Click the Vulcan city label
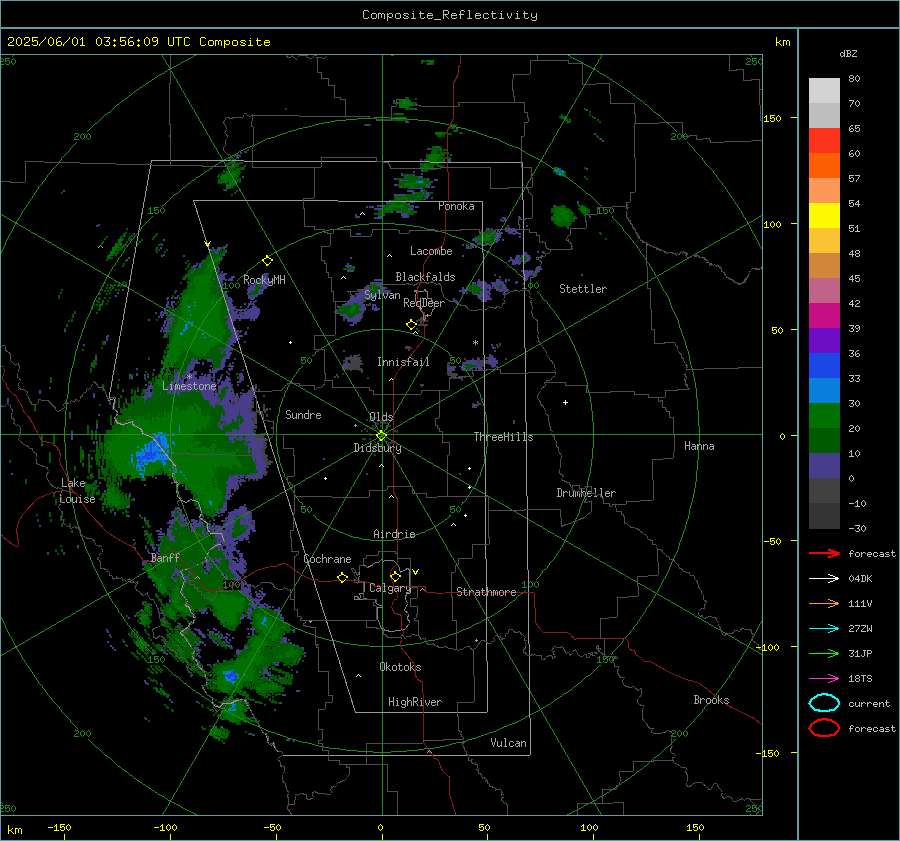Viewport: 900px width, 841px height. 508,743
